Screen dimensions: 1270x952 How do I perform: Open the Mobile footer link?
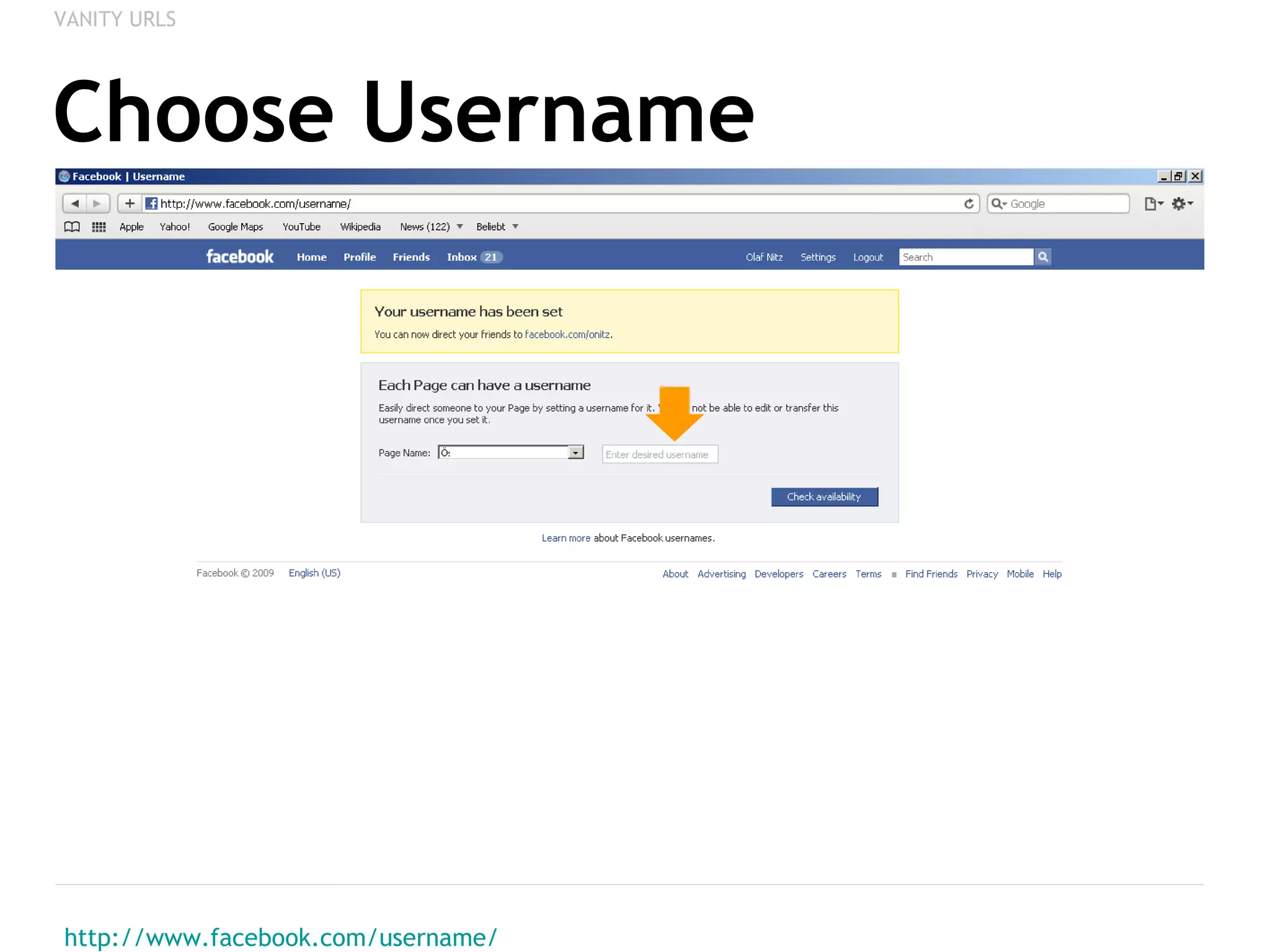(1020, 574)
